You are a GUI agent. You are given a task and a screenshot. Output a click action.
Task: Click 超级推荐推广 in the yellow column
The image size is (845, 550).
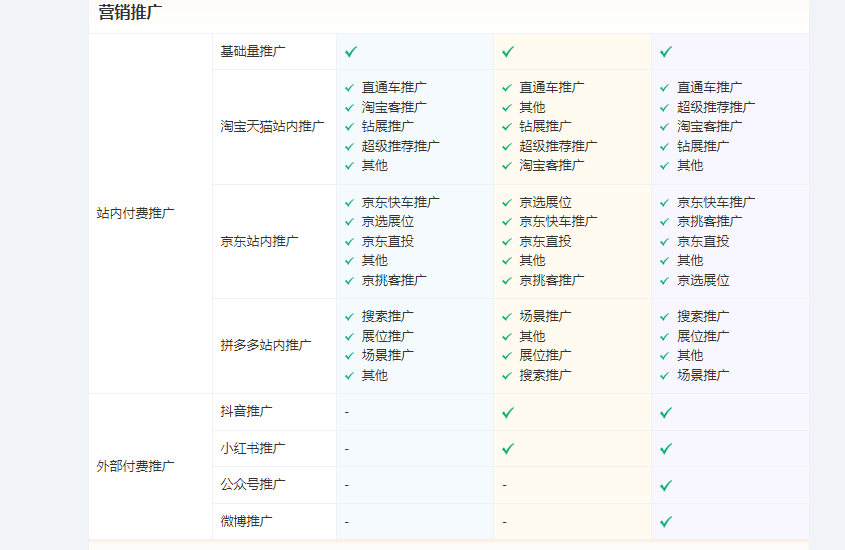coord(558,146)
